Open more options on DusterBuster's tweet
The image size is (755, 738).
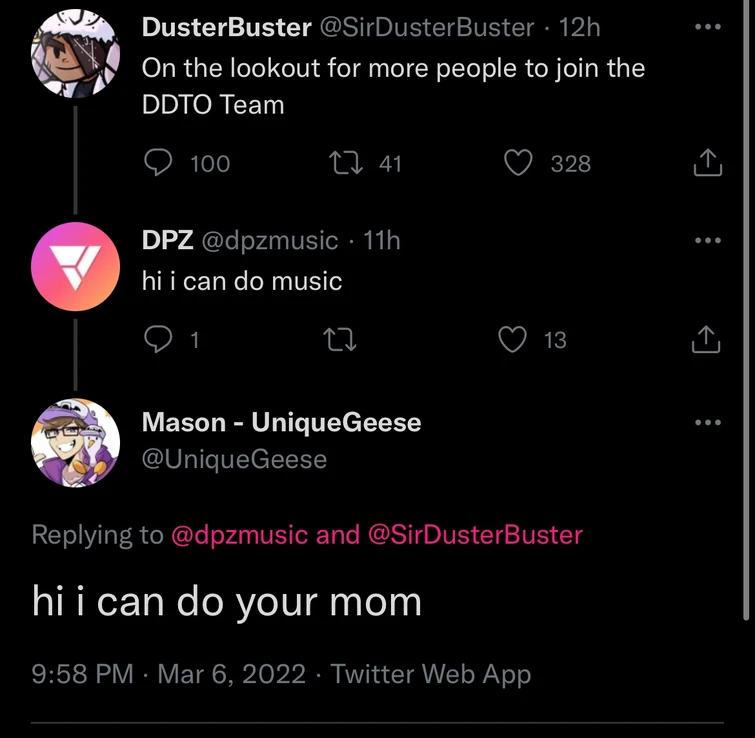tap(706, 27)
